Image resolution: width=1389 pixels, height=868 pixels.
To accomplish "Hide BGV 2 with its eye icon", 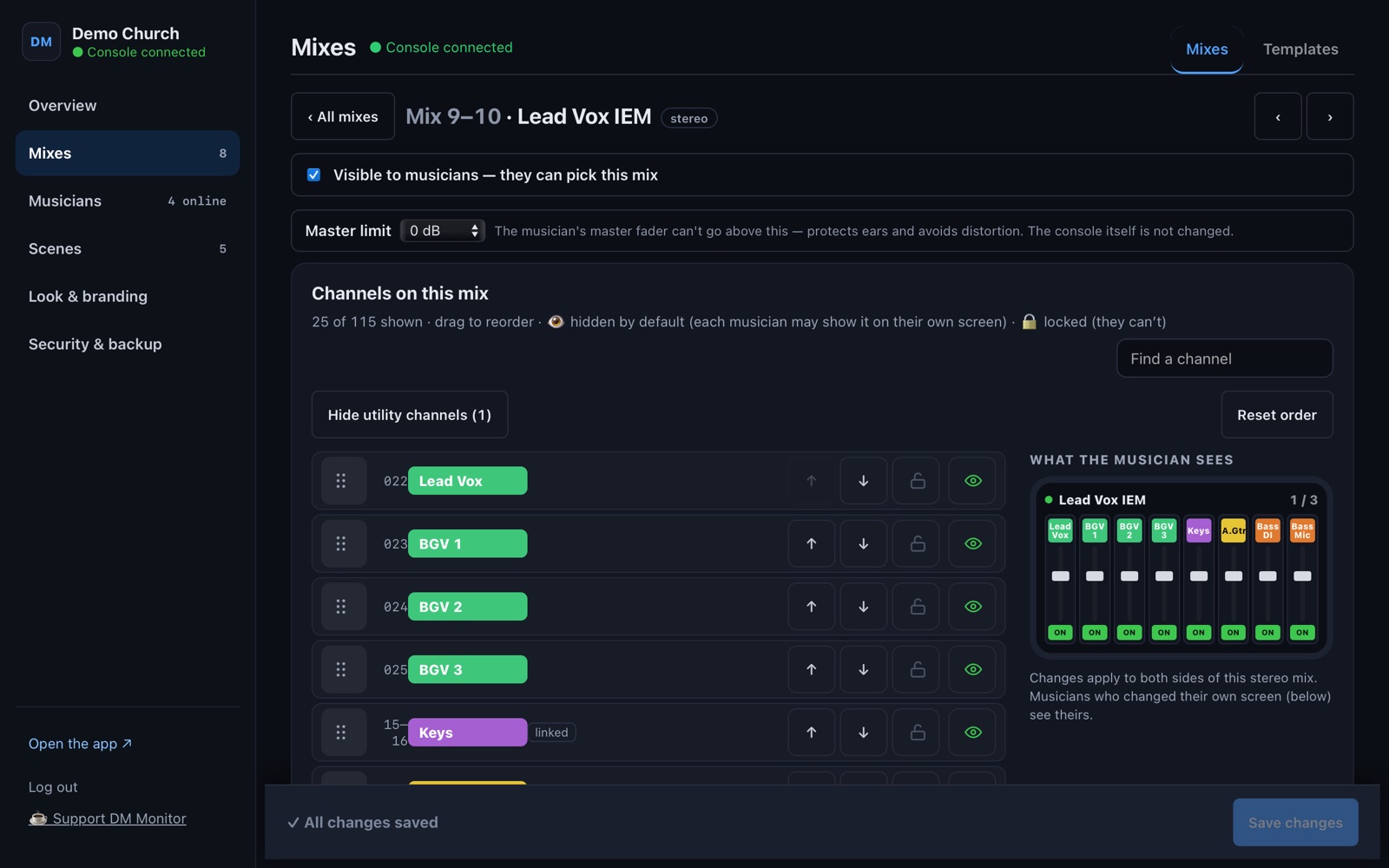I will click(972, 607).
